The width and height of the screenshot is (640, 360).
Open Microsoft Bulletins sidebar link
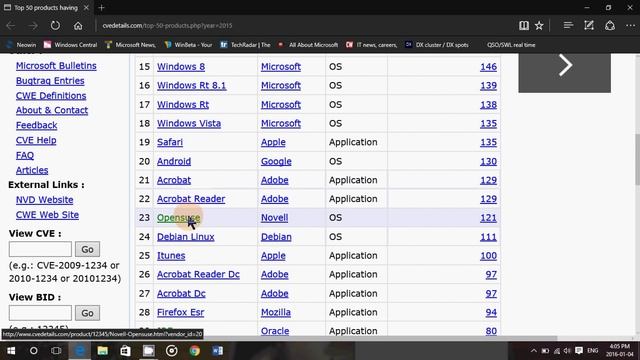(56, 66)
